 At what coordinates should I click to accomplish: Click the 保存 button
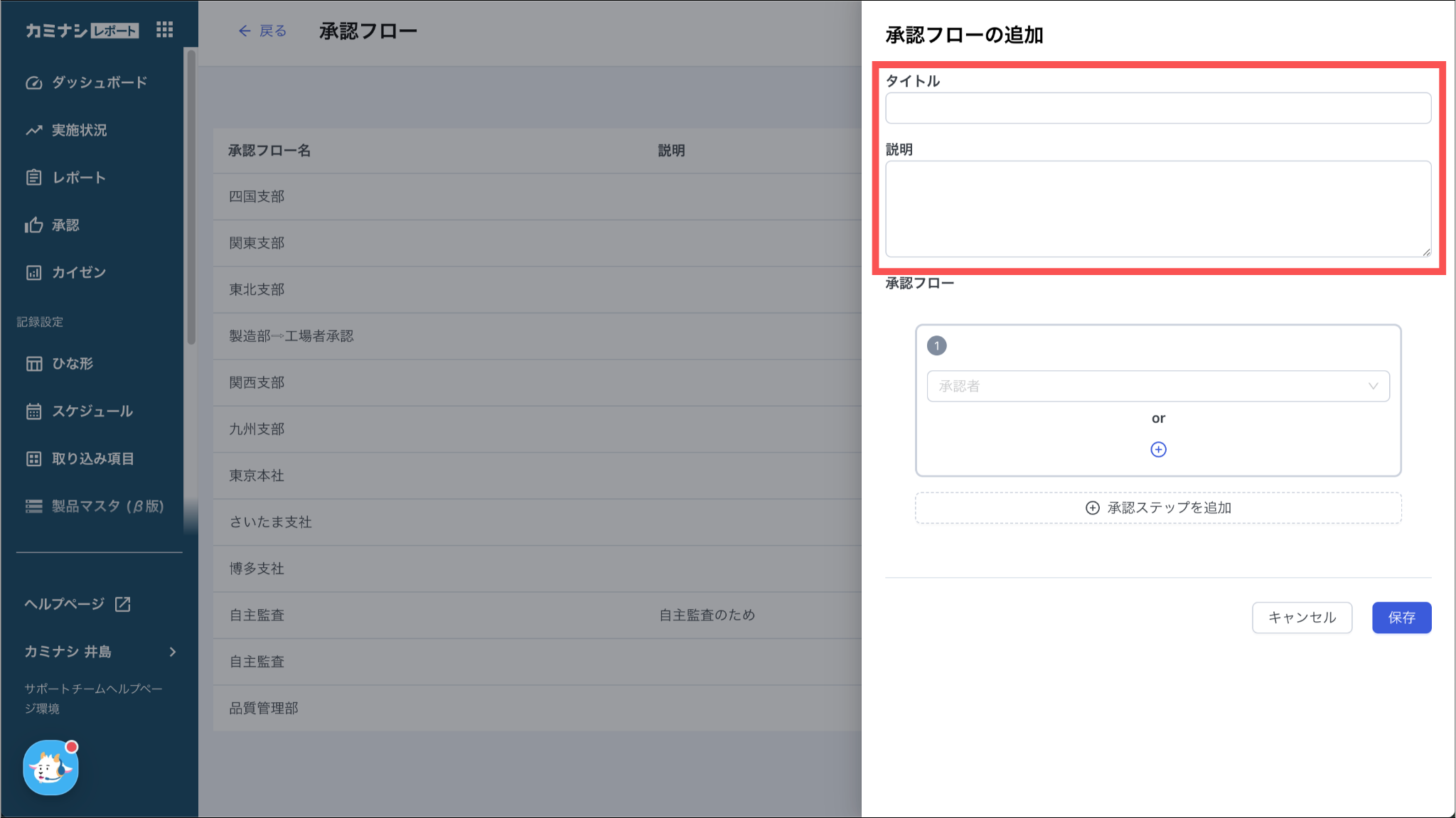click(1401, 618)
